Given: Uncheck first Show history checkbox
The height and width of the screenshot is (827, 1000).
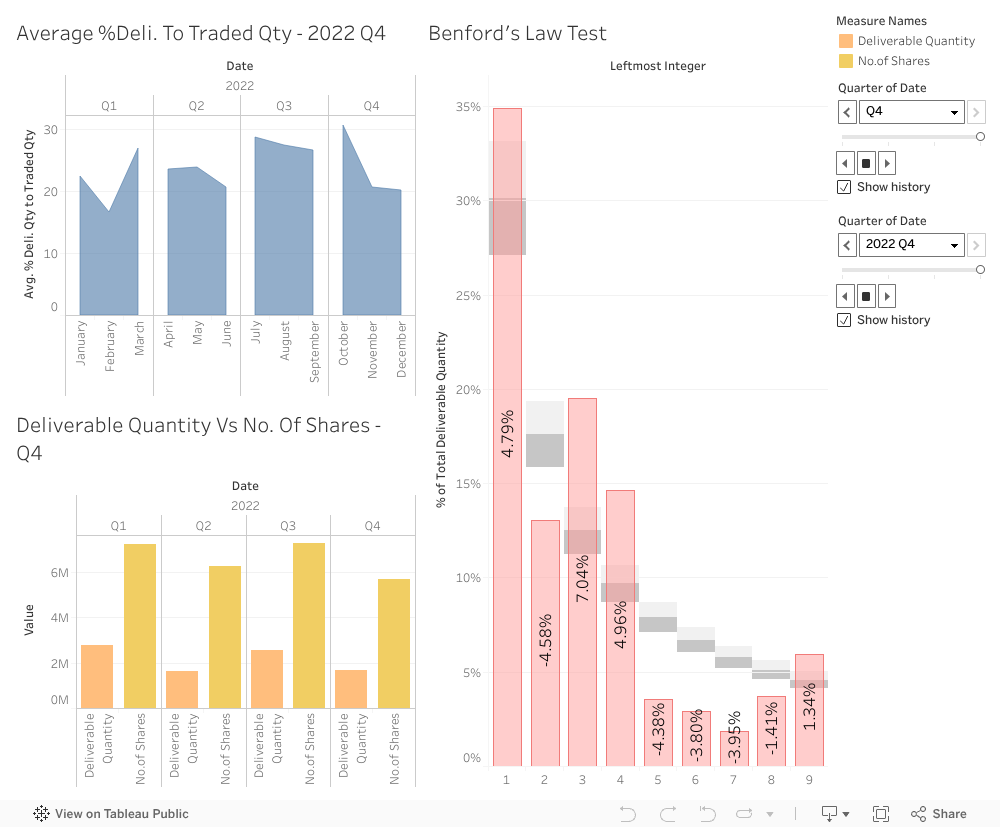Looking at the screenshot, I should pyautogui.click(x=845, y=187).
